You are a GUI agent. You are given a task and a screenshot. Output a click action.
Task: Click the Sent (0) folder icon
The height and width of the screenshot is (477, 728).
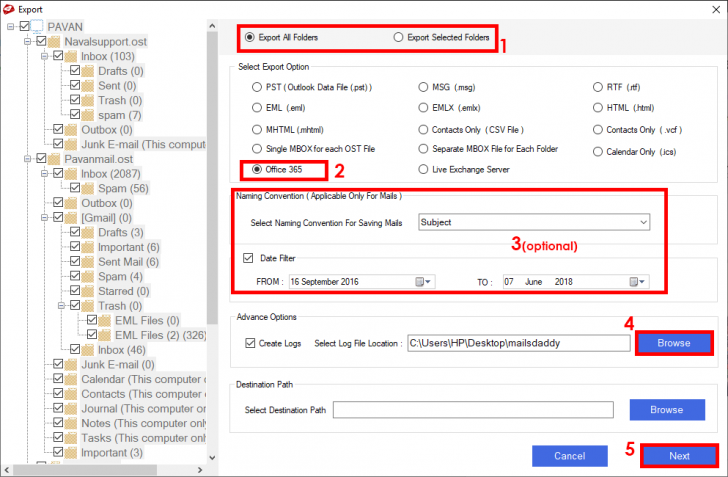point(88,86)
